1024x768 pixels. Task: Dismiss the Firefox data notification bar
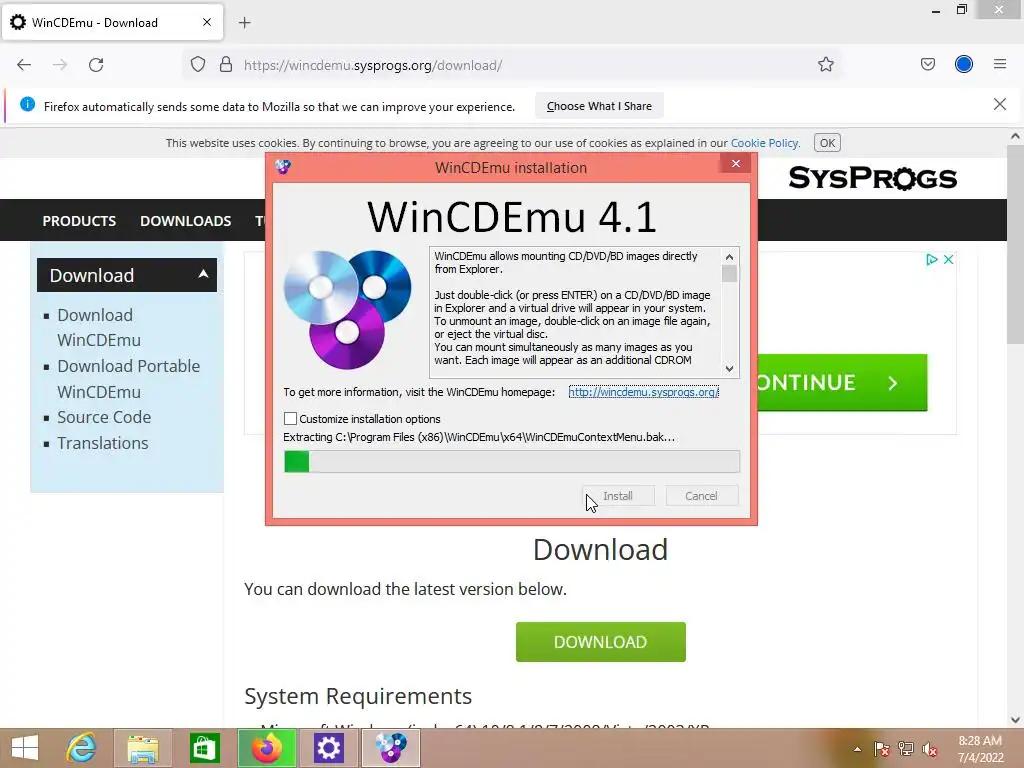coord(1000,104)
